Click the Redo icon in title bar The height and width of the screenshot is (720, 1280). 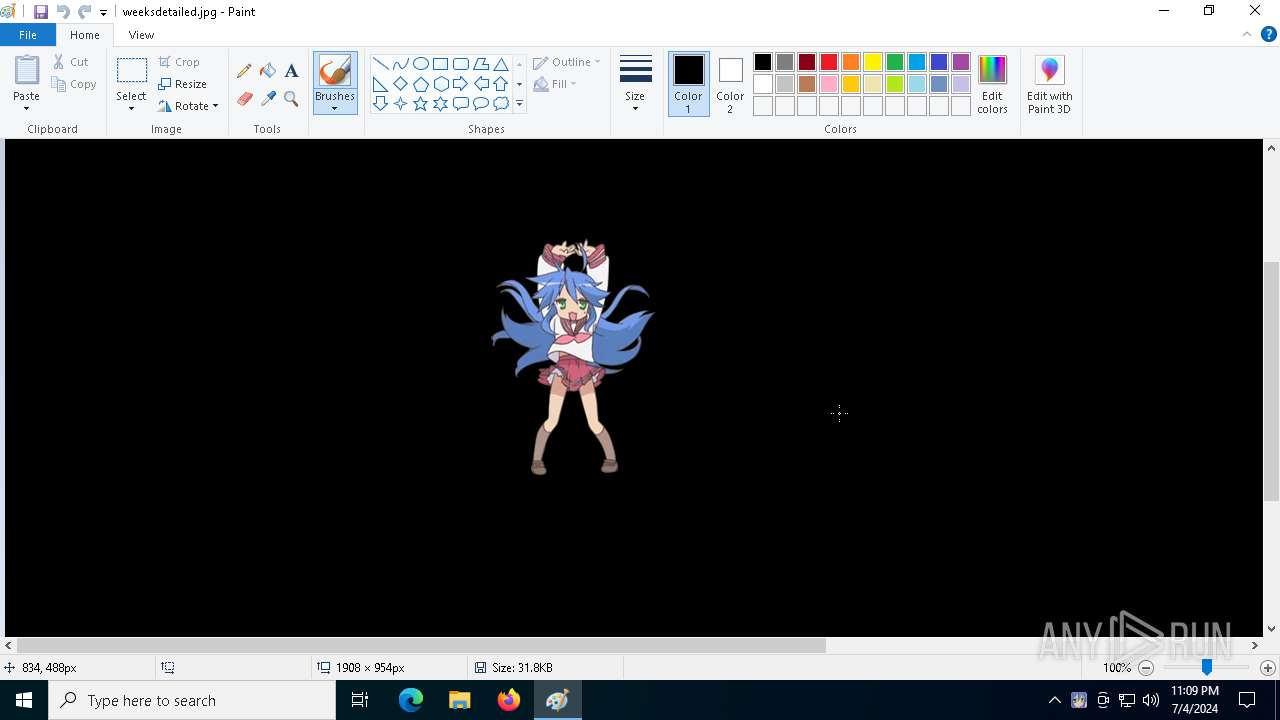click(85, 12)
